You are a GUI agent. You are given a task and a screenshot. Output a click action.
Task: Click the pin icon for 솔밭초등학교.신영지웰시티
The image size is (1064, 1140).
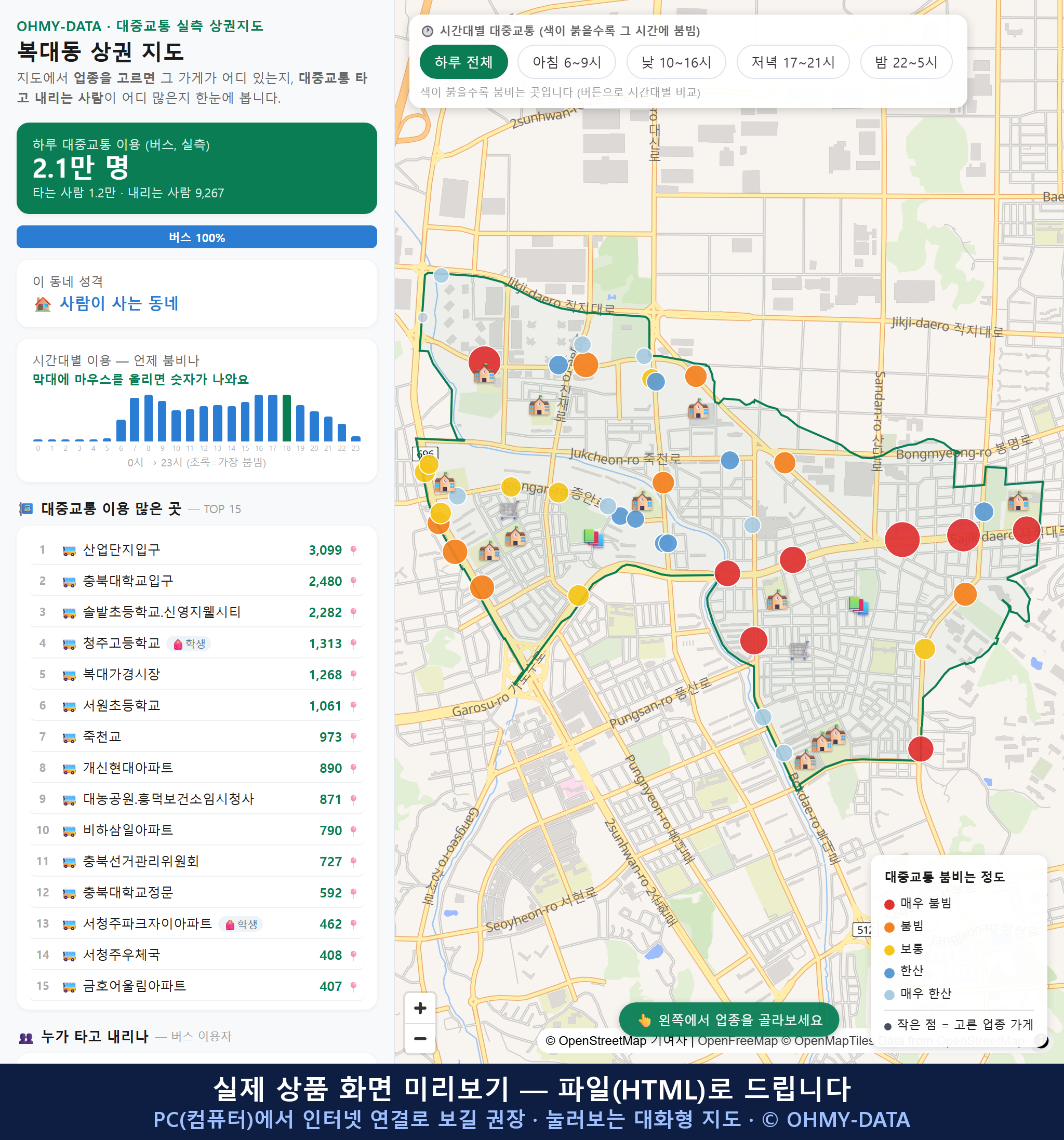click(x=353, y=612)
